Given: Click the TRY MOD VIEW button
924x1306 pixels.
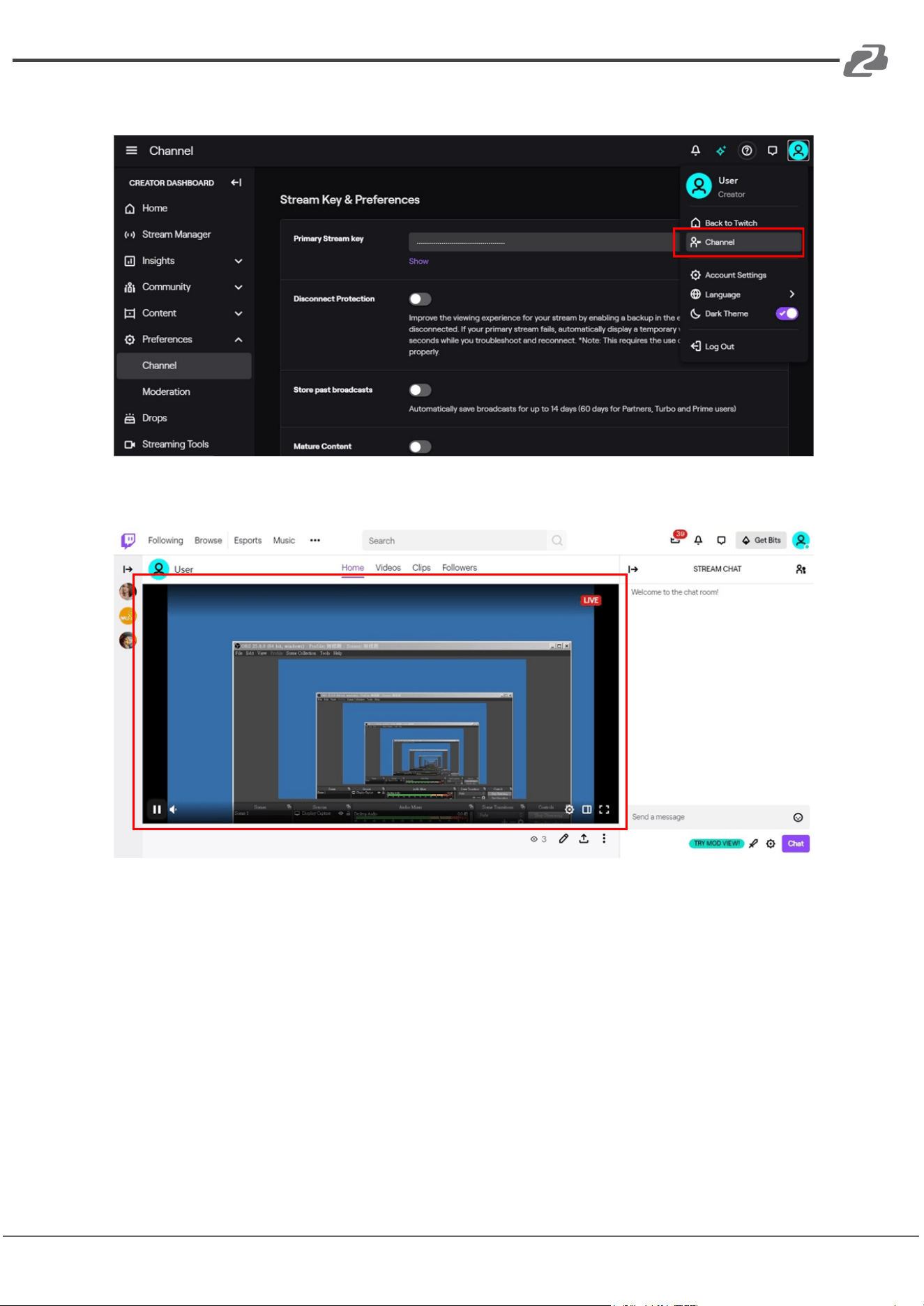Looking at the screenshot, I should tap(717, 843).
